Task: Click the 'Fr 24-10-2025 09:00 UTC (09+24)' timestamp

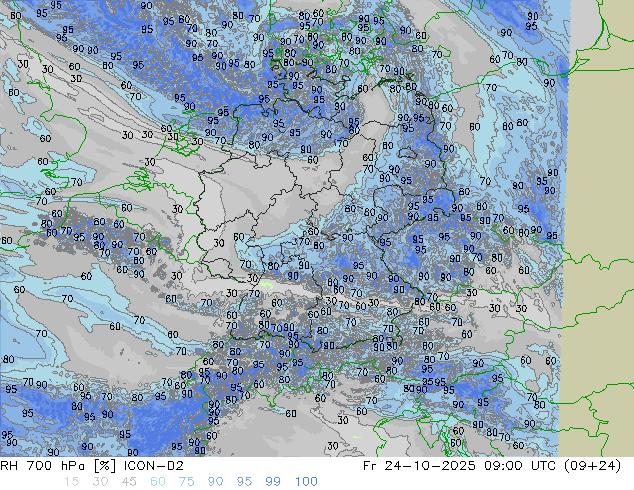Action: coord(492,466)
